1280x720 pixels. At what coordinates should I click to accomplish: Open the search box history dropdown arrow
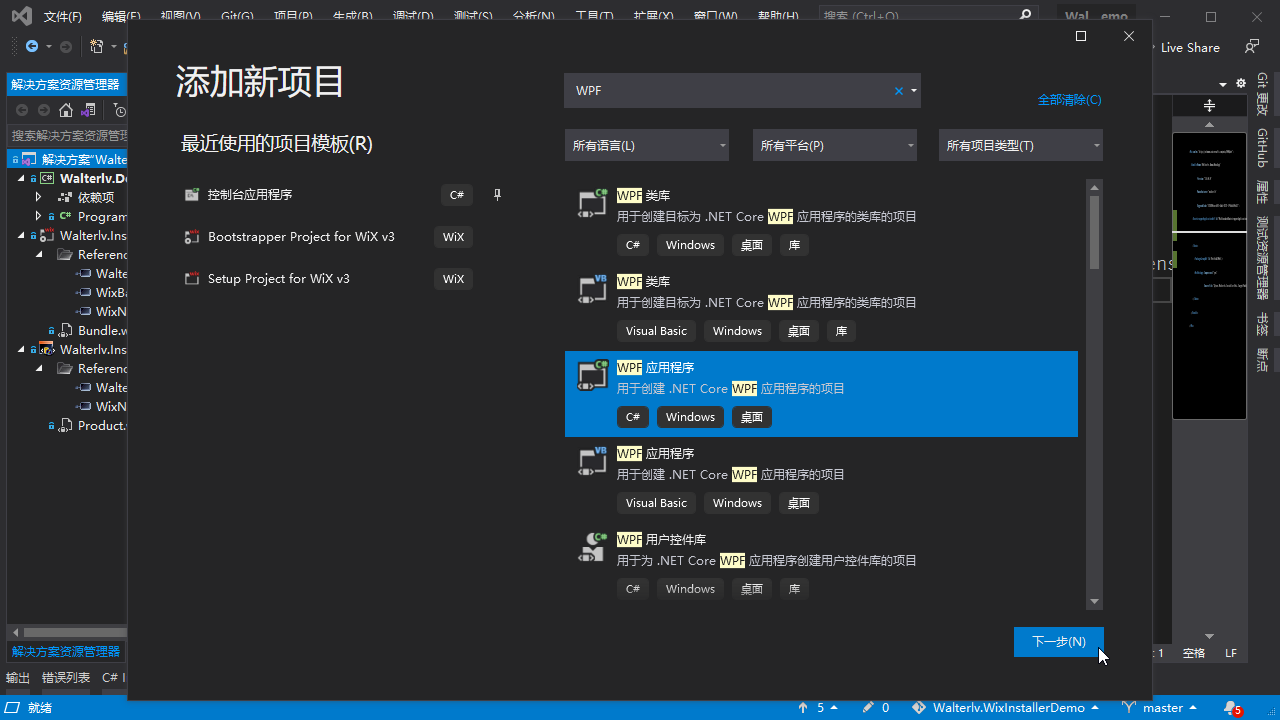pyautogui.click(x=913, y=91)
